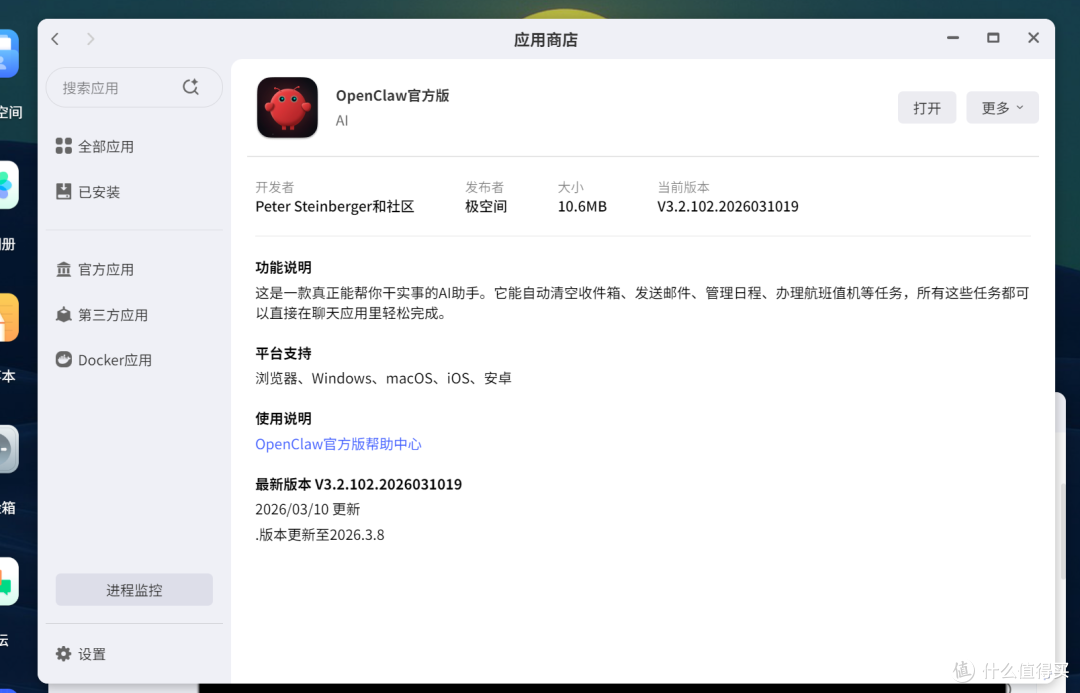1080x693 pixels.
Task: Click the OpenClaw官方版 app title
Action: 393,96
